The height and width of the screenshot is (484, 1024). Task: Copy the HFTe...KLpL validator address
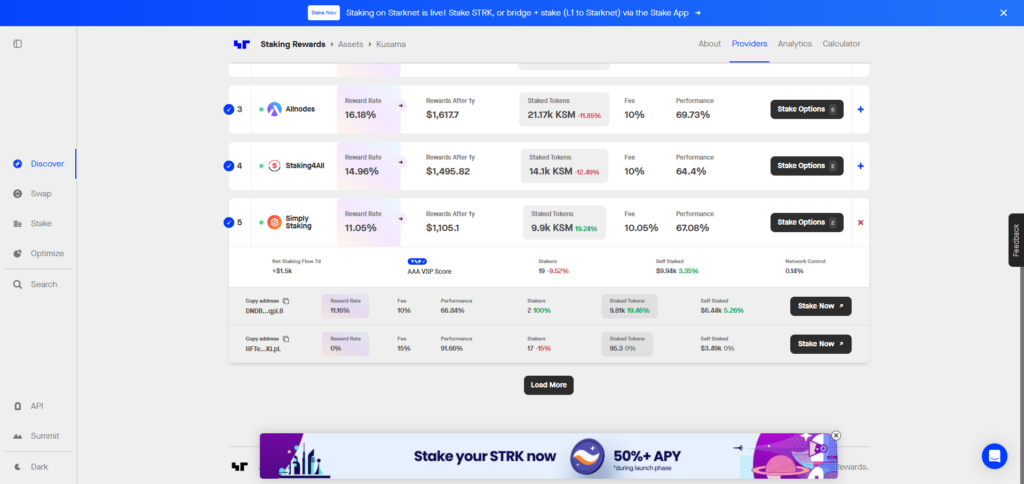pos(285,339)
